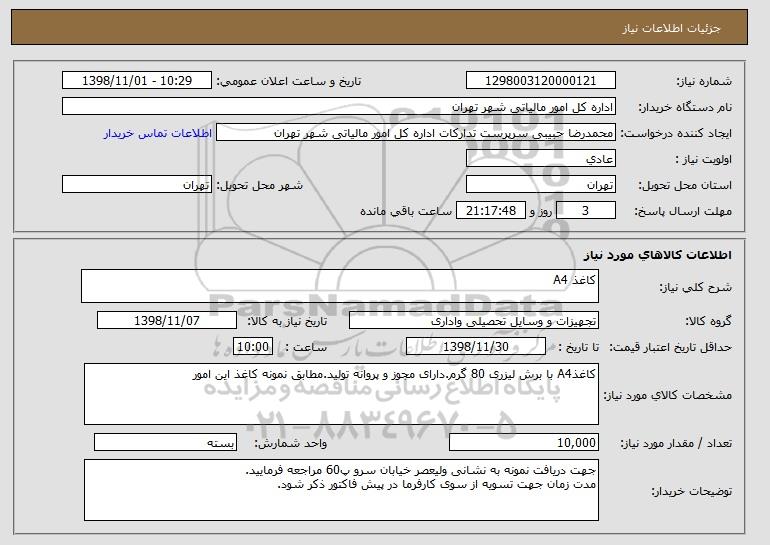This screenshot has width=770, height=545.
Task: Select the priority field عادی
Action: [541, 159]
